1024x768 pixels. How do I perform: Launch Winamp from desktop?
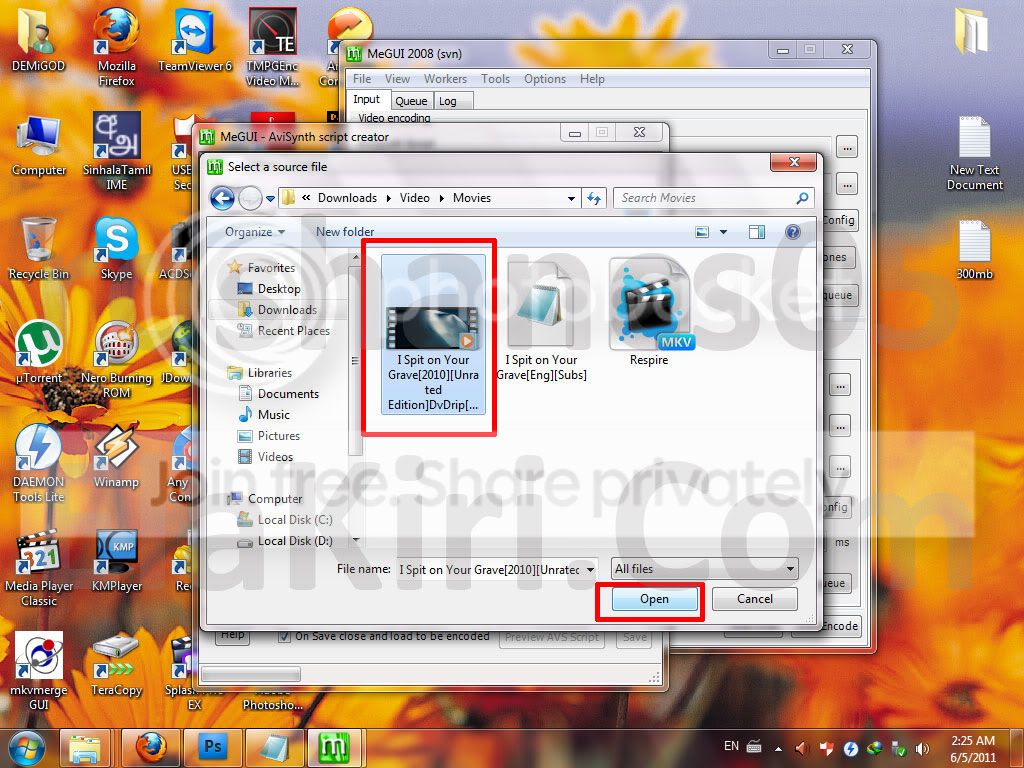(x=116, y=456)
